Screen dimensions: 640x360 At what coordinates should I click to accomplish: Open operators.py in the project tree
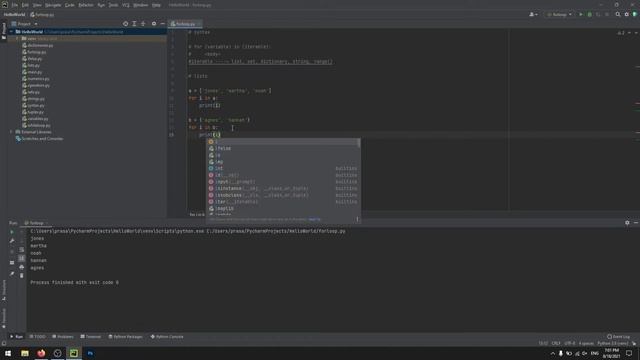tap(36, 85)
